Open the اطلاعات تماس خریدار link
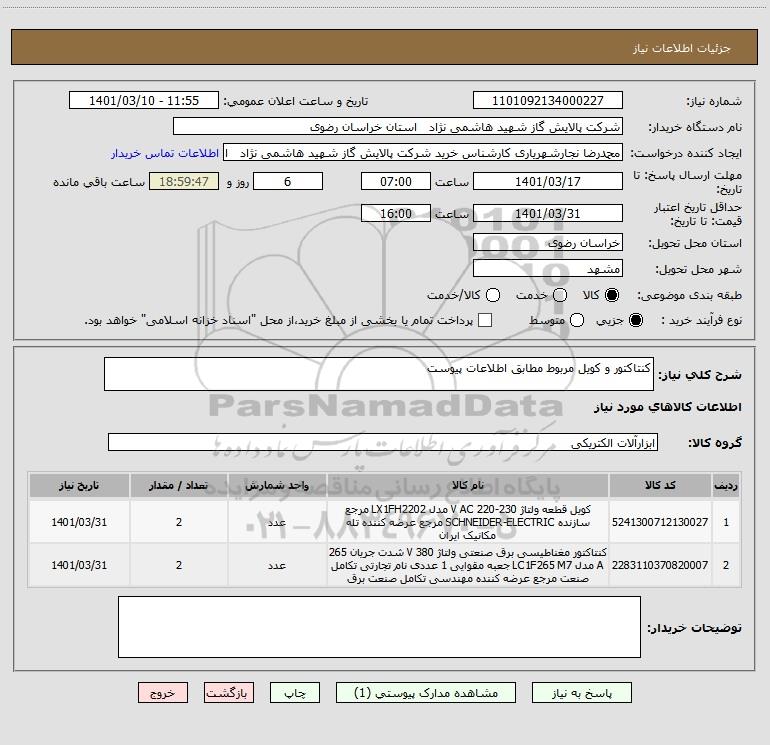The width and height of the screenshot is (770, 745). pyautogui.click(x=165, y=153)
